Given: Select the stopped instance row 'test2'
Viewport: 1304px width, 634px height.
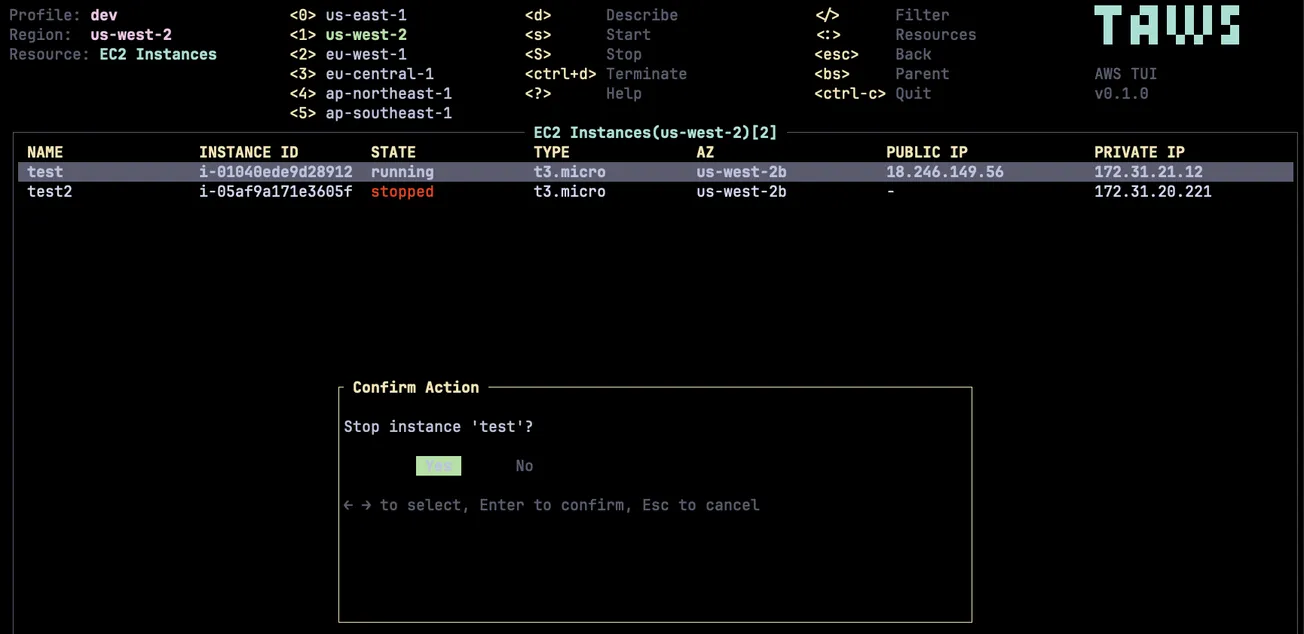Looking at the screenshot, I should click(x=50, y=191).
